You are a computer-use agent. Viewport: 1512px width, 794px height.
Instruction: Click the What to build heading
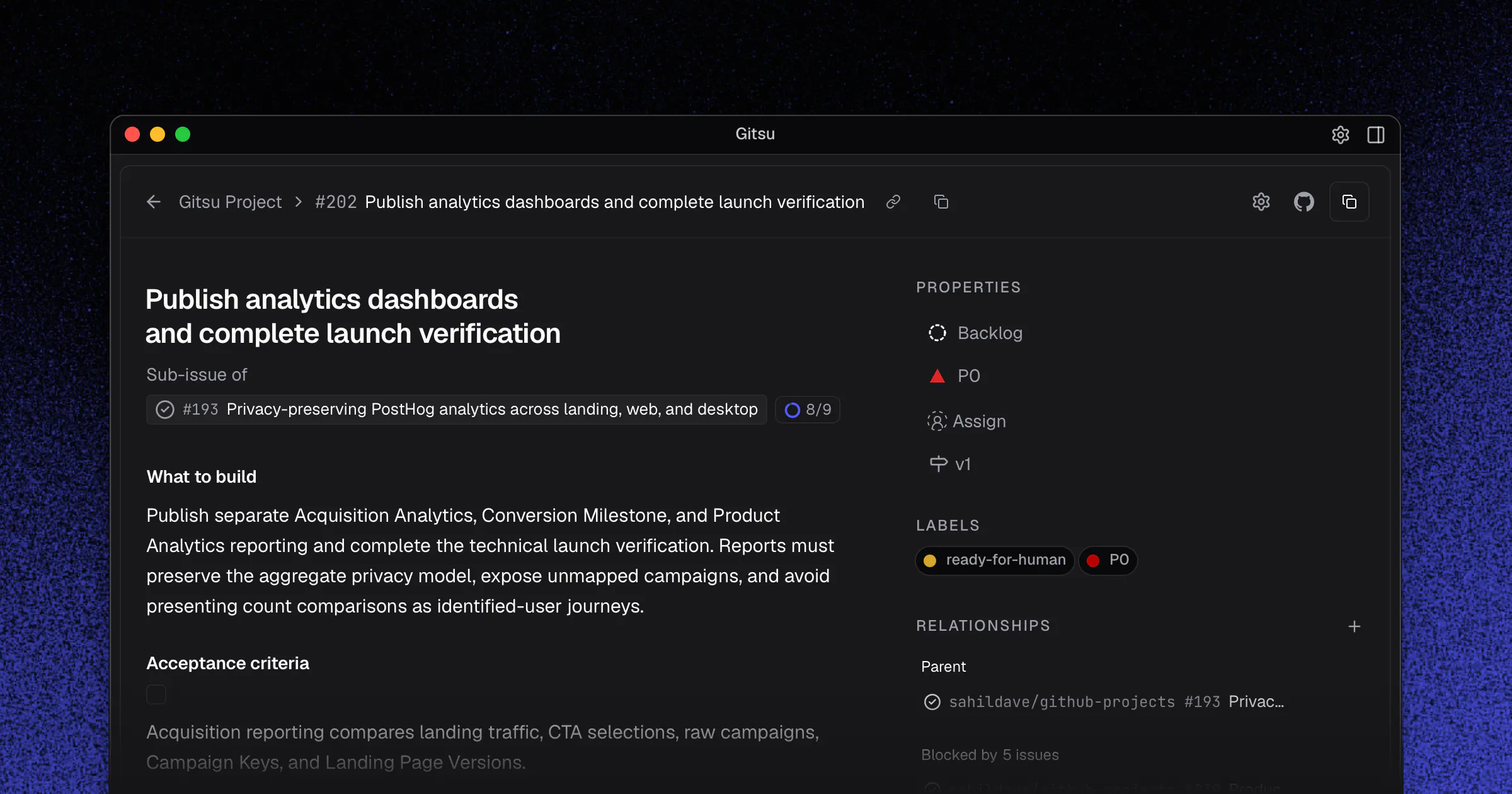click(202, 477)
